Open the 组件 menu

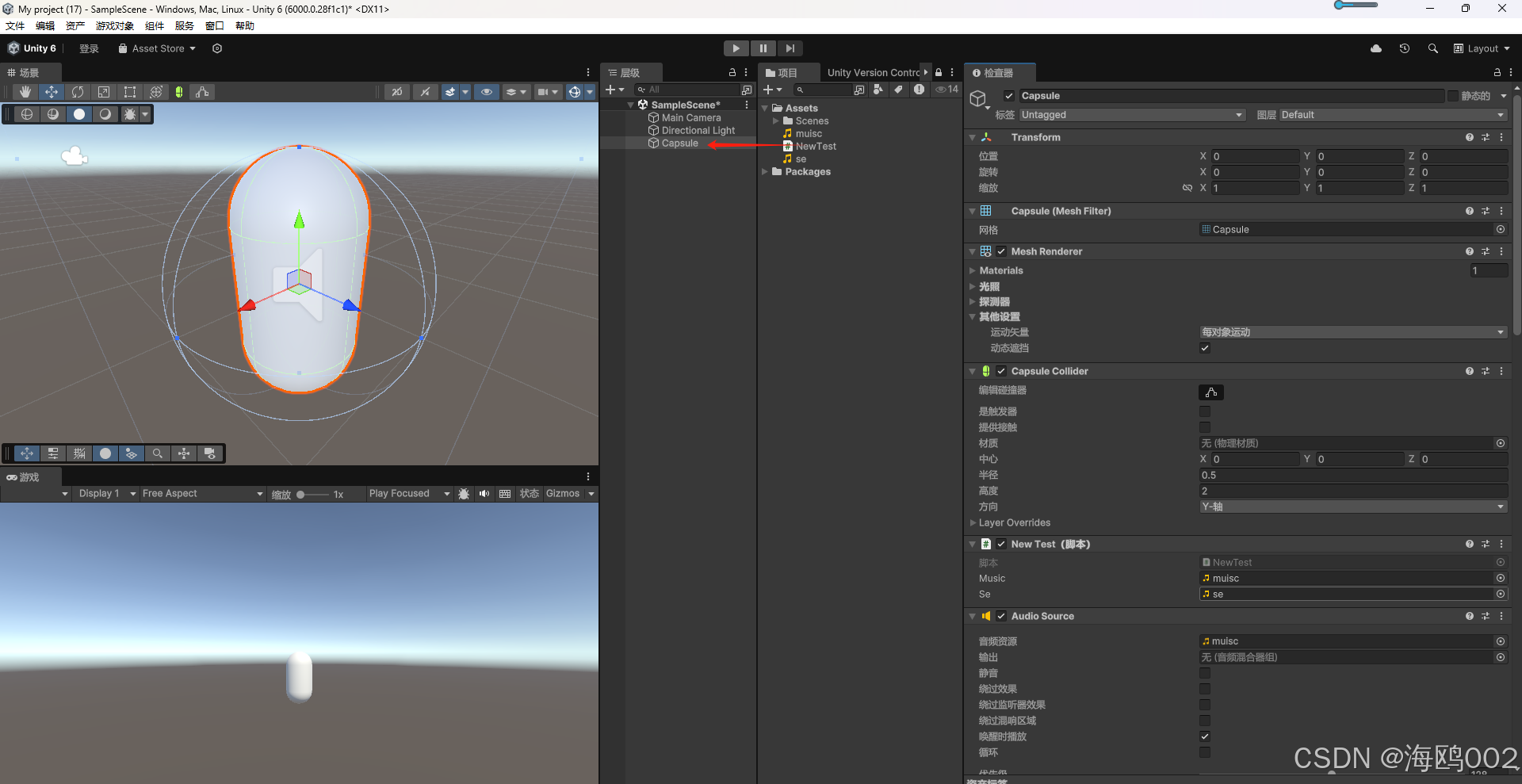155,26
